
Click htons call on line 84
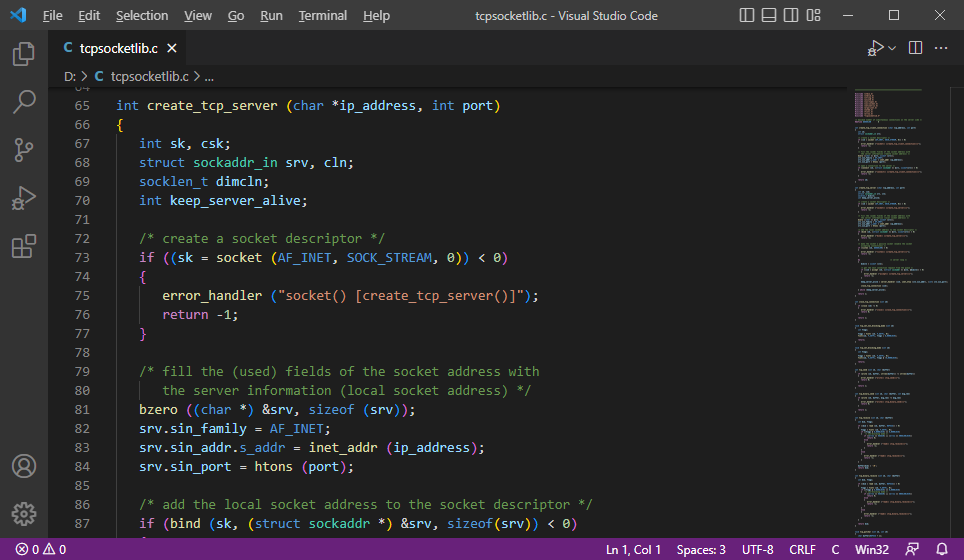(x=274, y=467)
